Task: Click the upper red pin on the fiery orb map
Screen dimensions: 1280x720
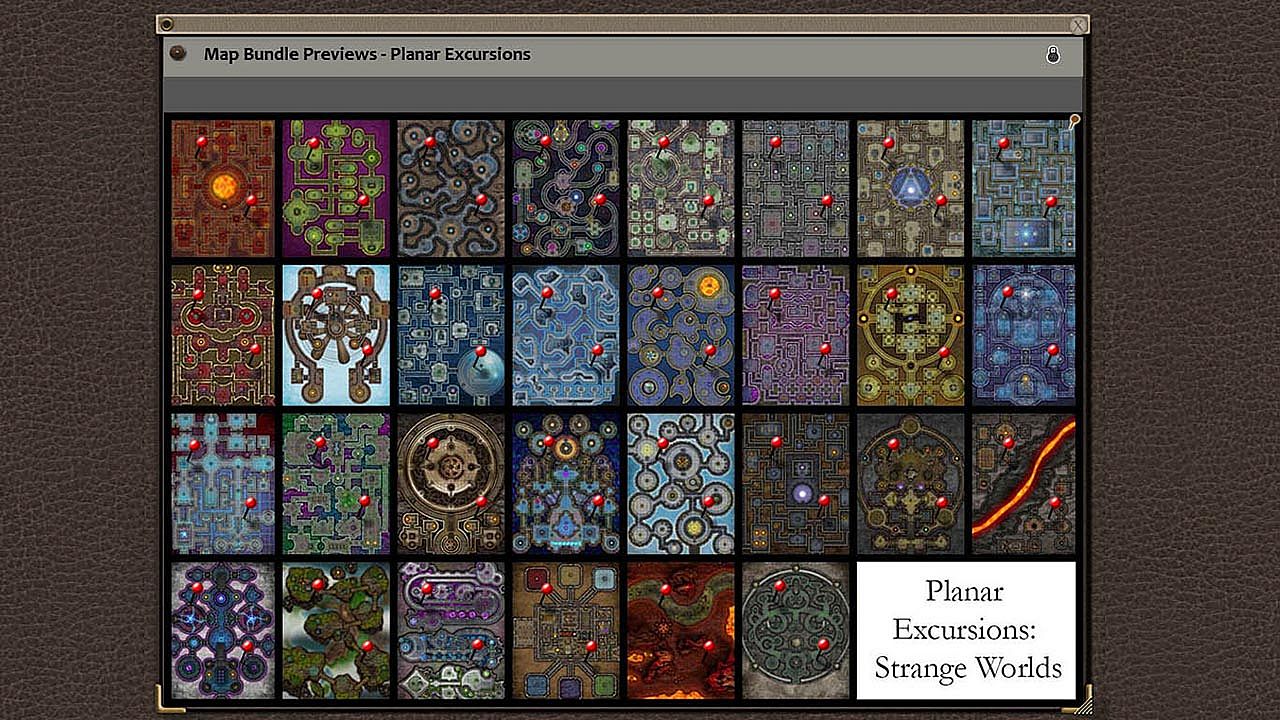Action: click(x=201, y=142)
